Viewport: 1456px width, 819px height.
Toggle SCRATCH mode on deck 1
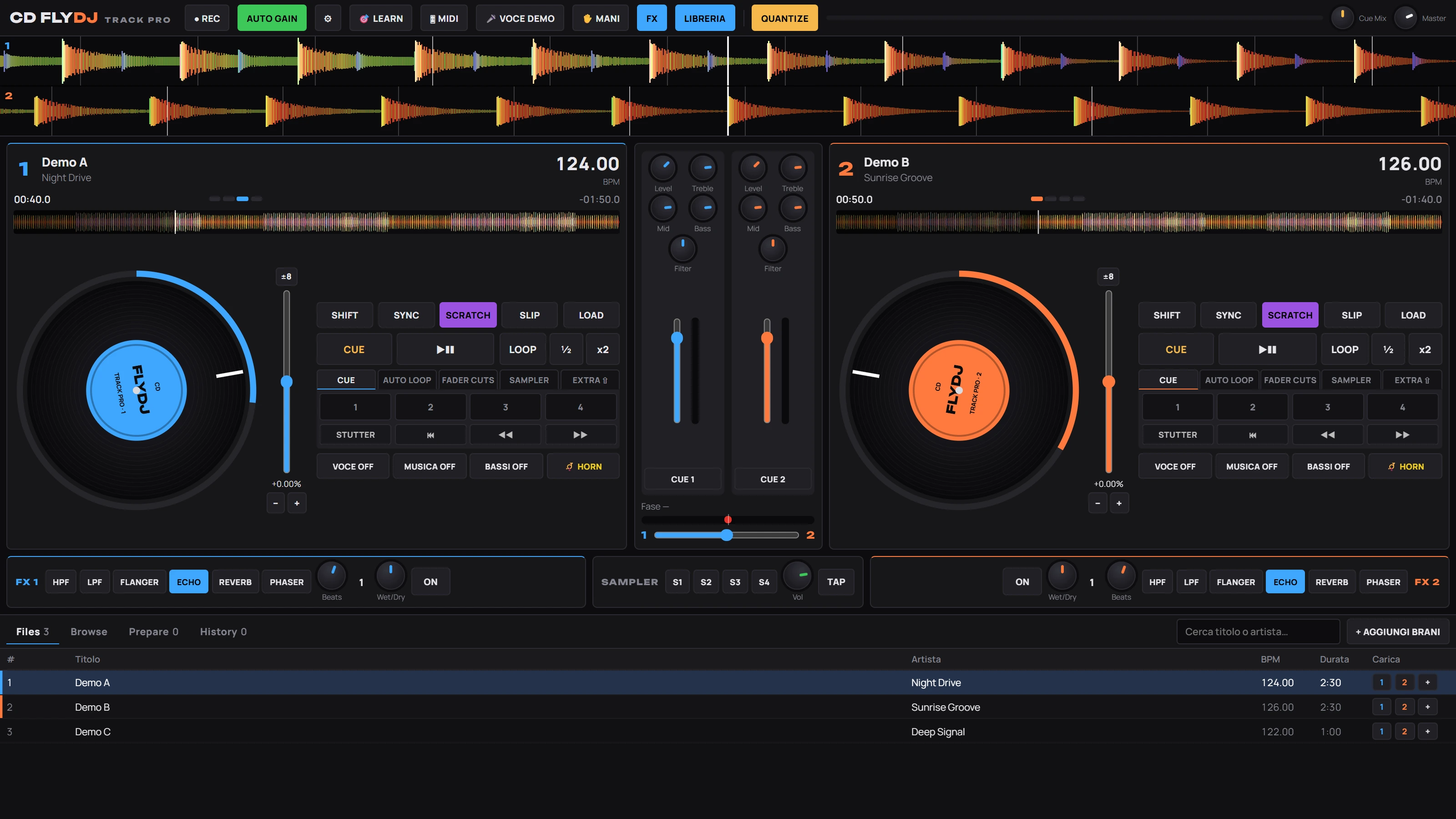[x=468, y=315]
